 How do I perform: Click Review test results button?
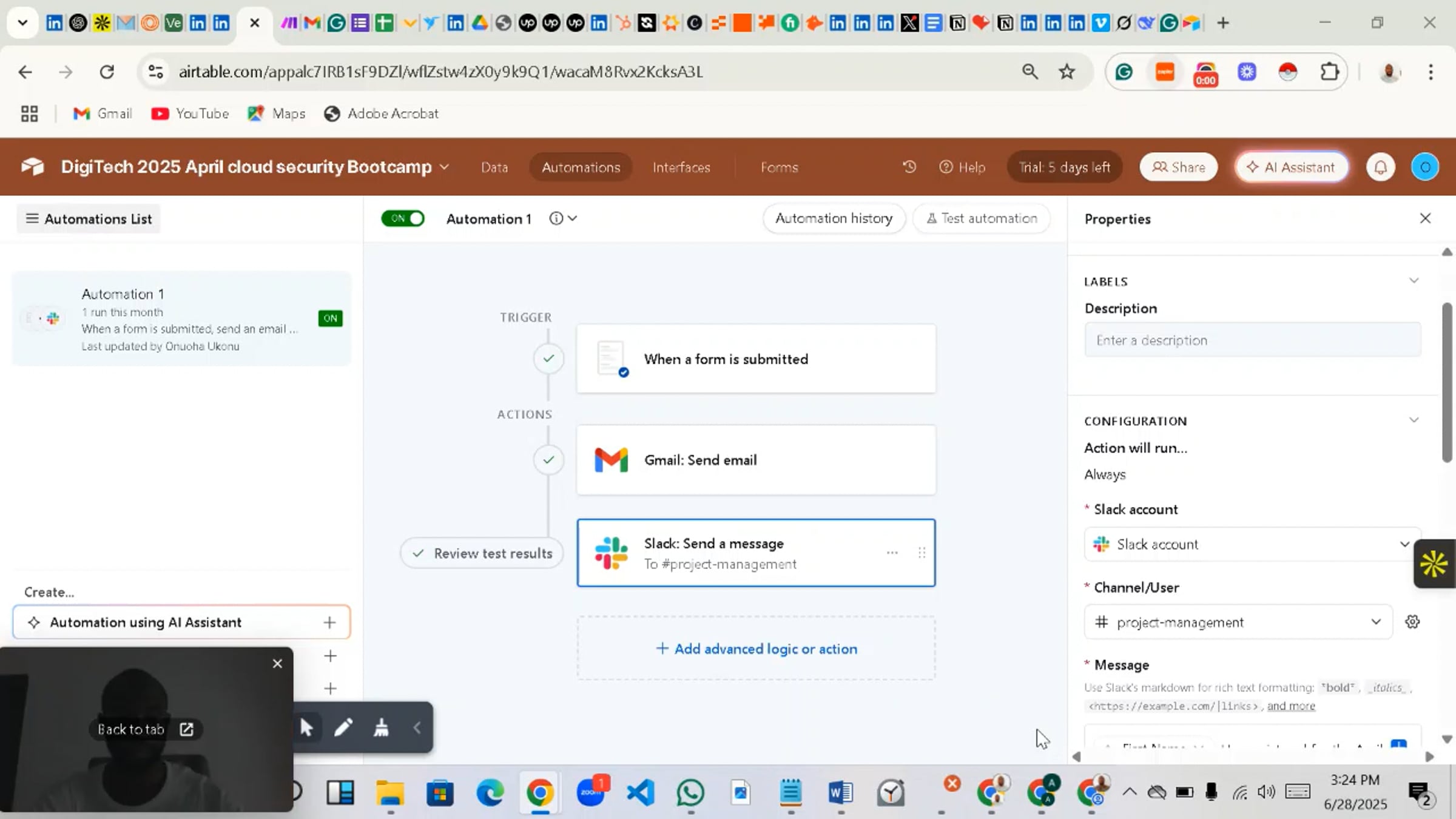tap(482, 553)
